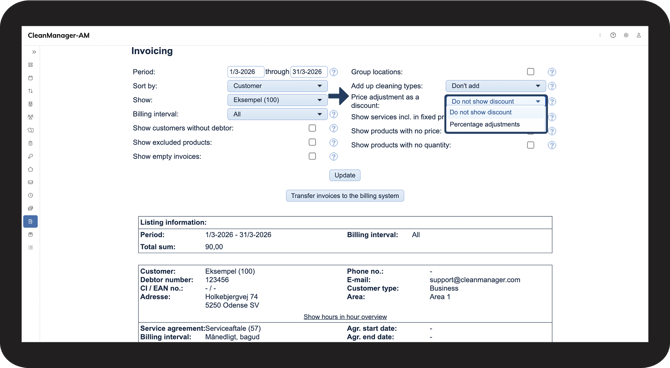Select the highlighted invoicing document sidebar icon
The image size is (670, 368).
coord(30,221)
